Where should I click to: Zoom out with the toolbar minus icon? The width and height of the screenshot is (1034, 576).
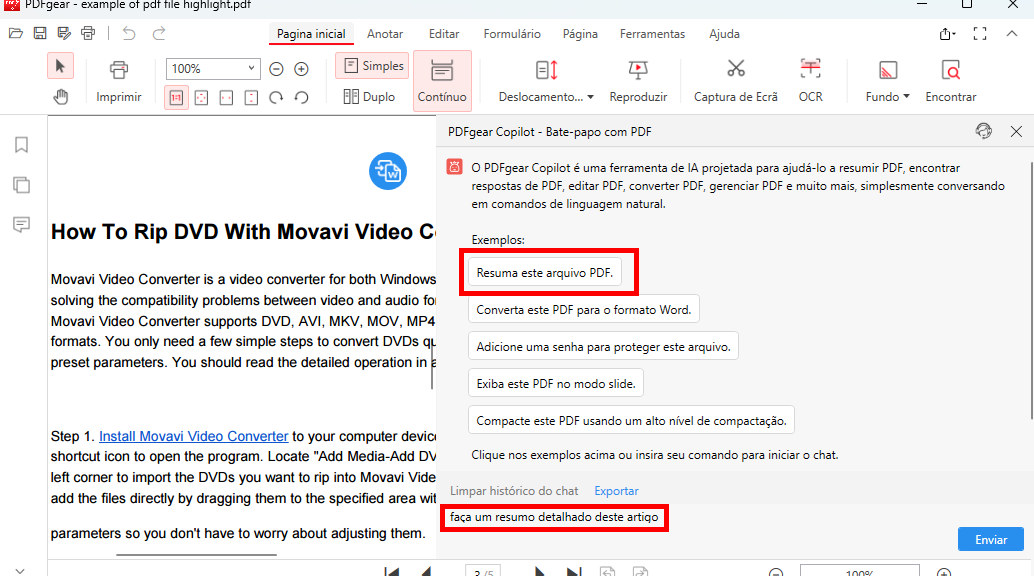pos(276,69)
